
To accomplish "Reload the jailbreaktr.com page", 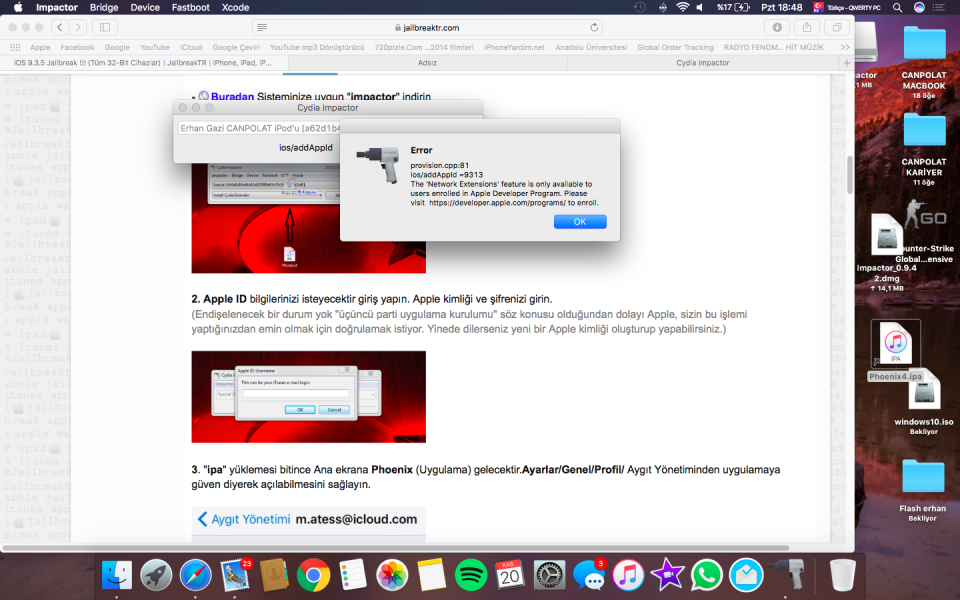I will click(x=595, y=27).
